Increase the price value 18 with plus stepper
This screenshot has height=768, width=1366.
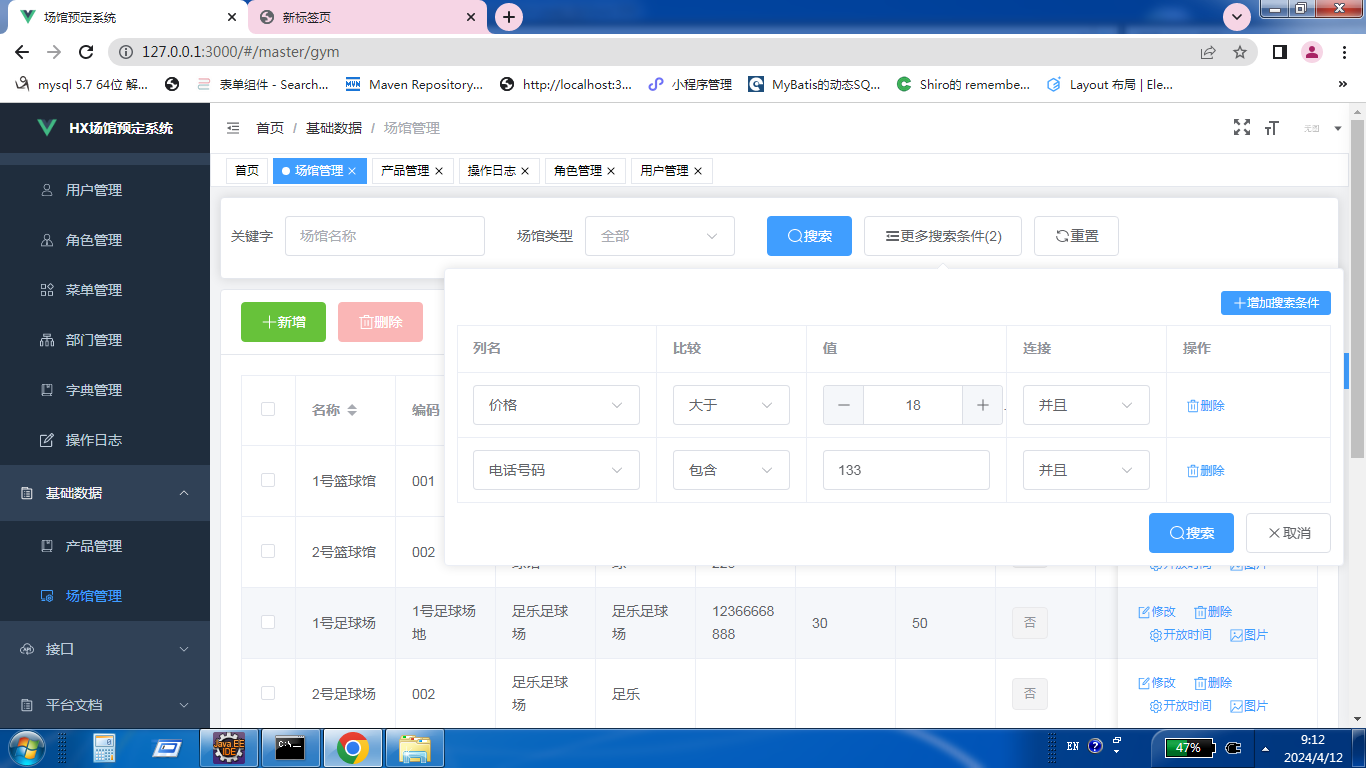click(x=981, y=405)
